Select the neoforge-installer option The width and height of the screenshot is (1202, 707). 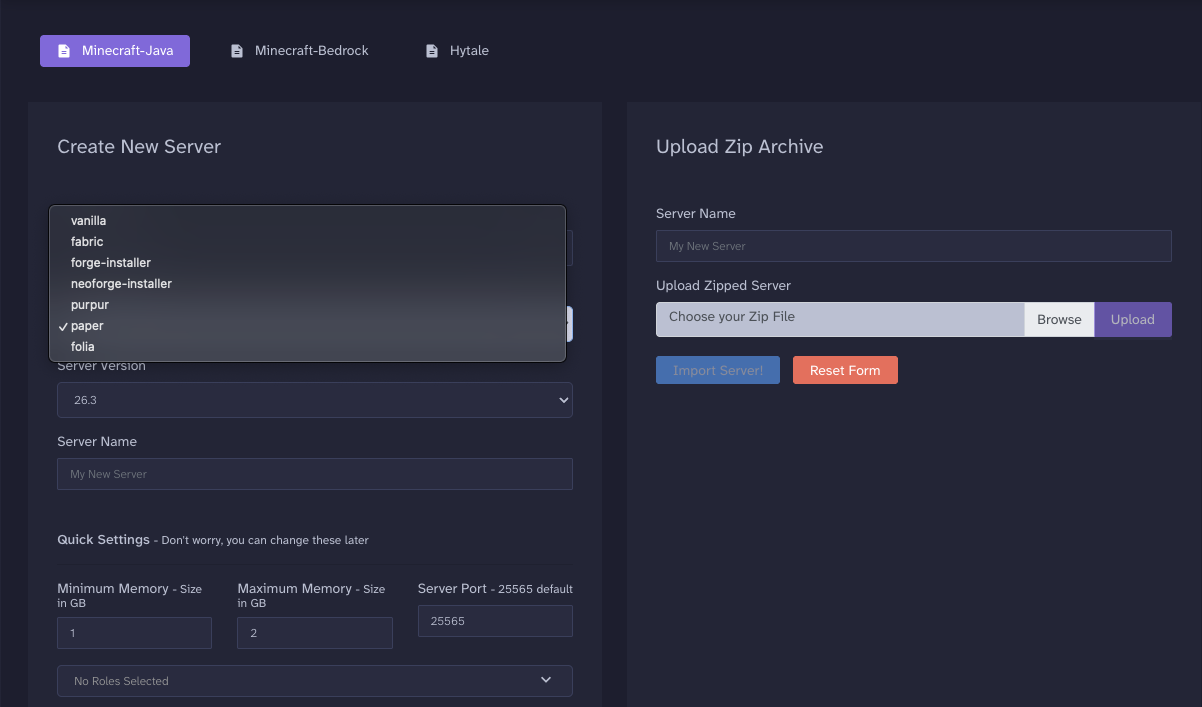(x=307, y=284)
